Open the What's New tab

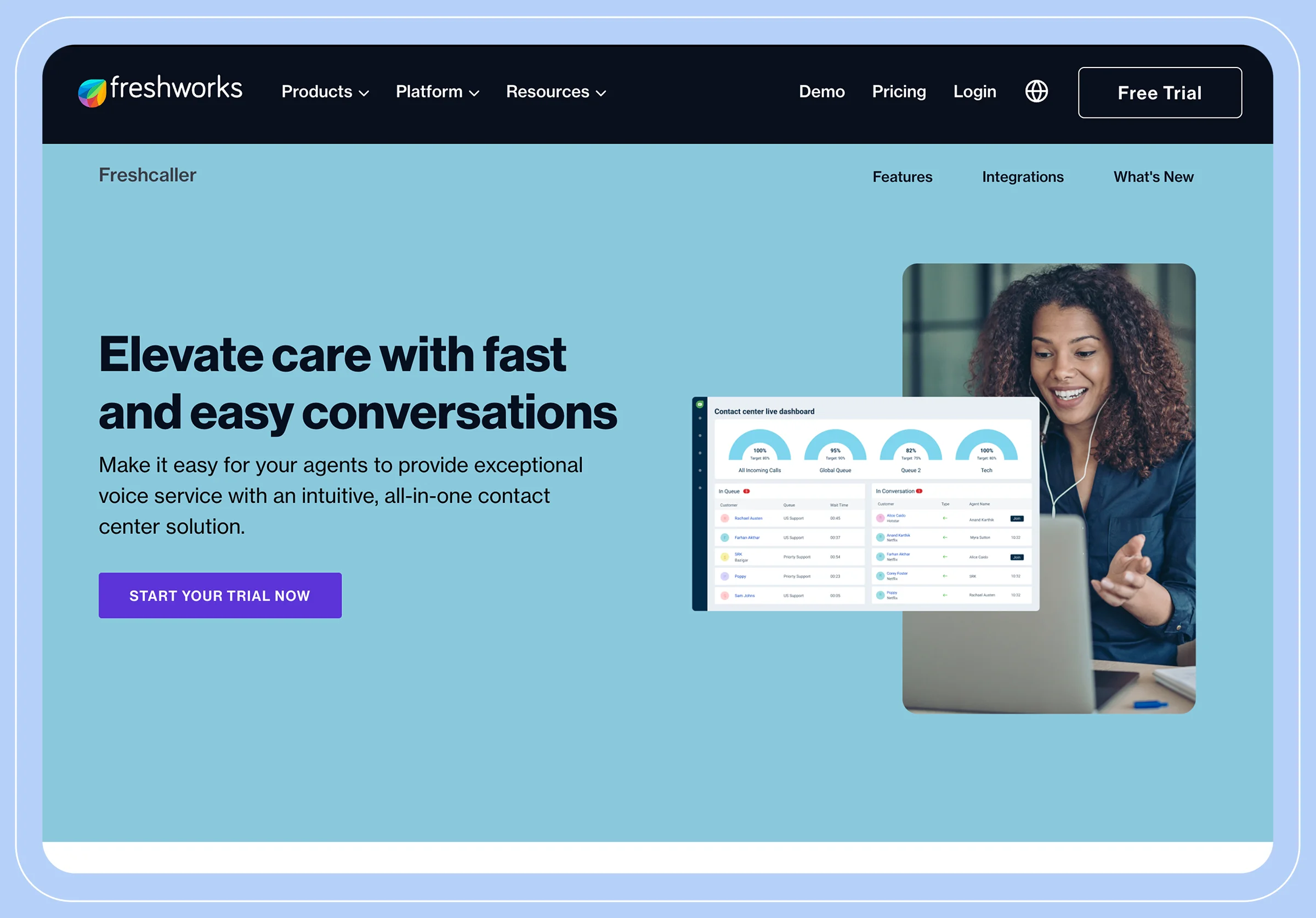tap(1153, 177)
